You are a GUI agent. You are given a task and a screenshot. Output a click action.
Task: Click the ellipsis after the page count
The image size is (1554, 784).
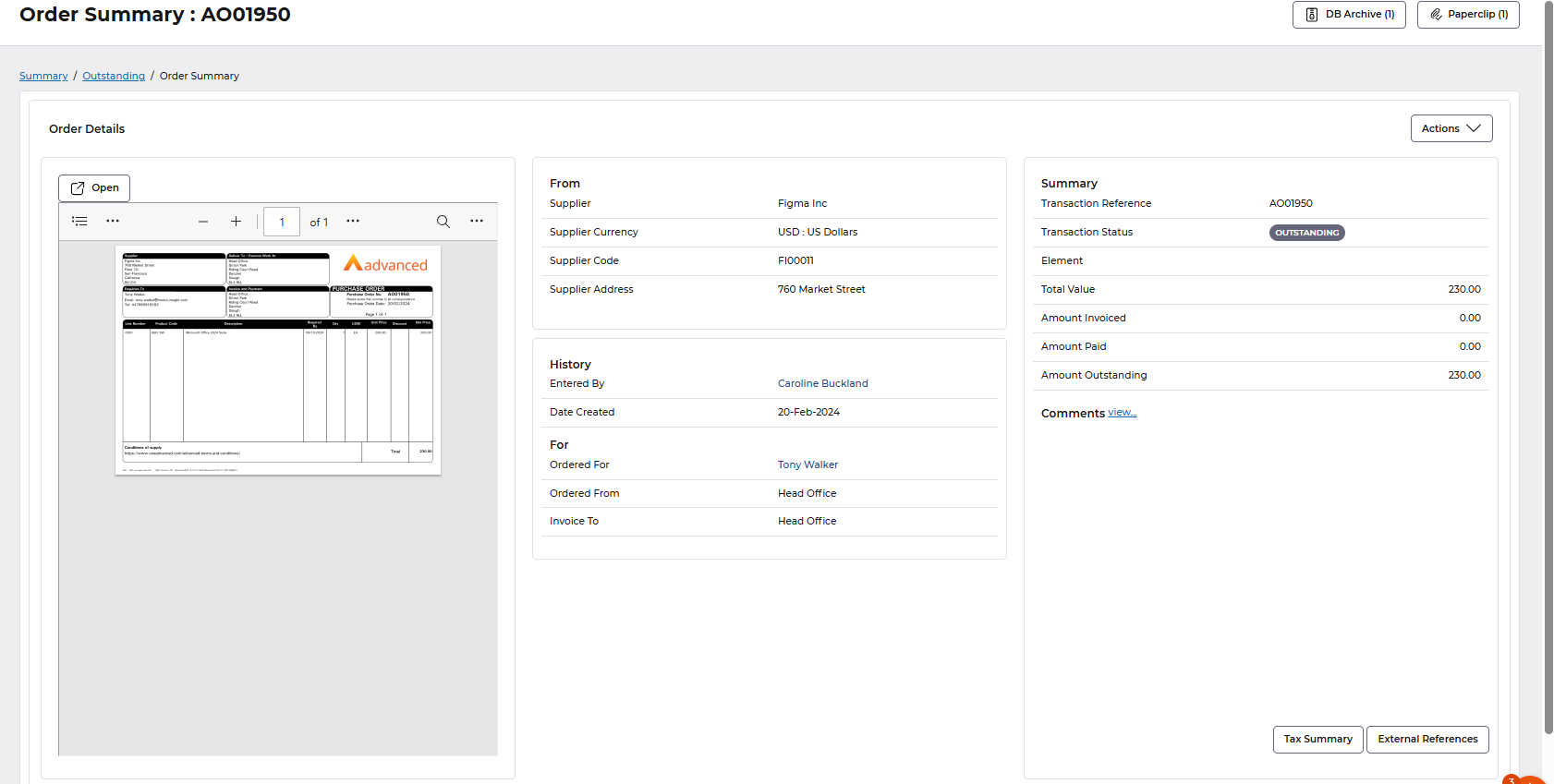tap(353, 222)
